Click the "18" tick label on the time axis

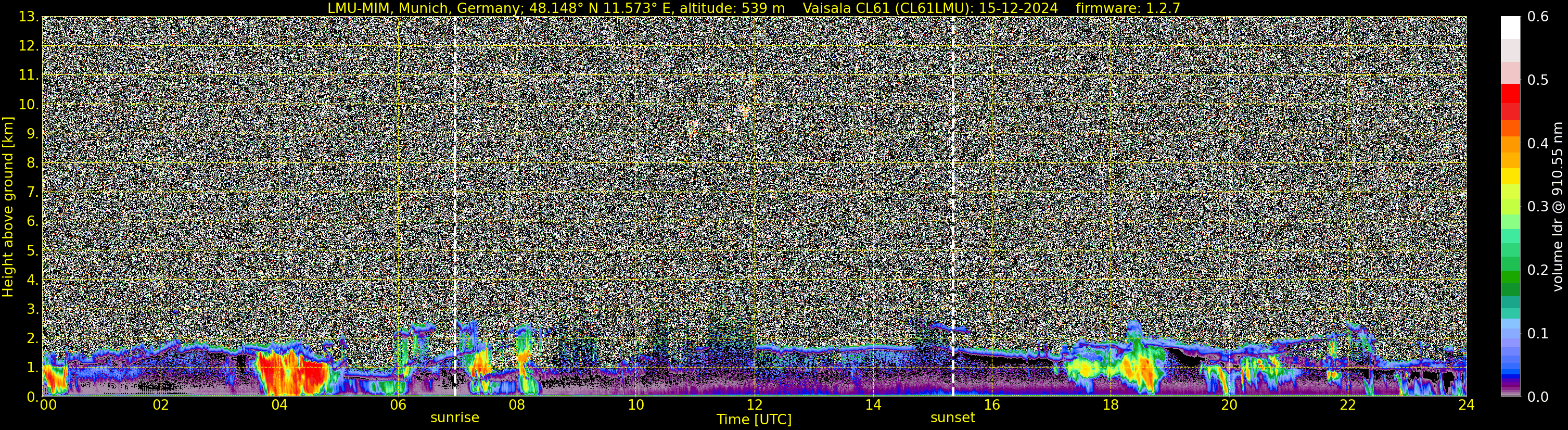[1110, 405]
